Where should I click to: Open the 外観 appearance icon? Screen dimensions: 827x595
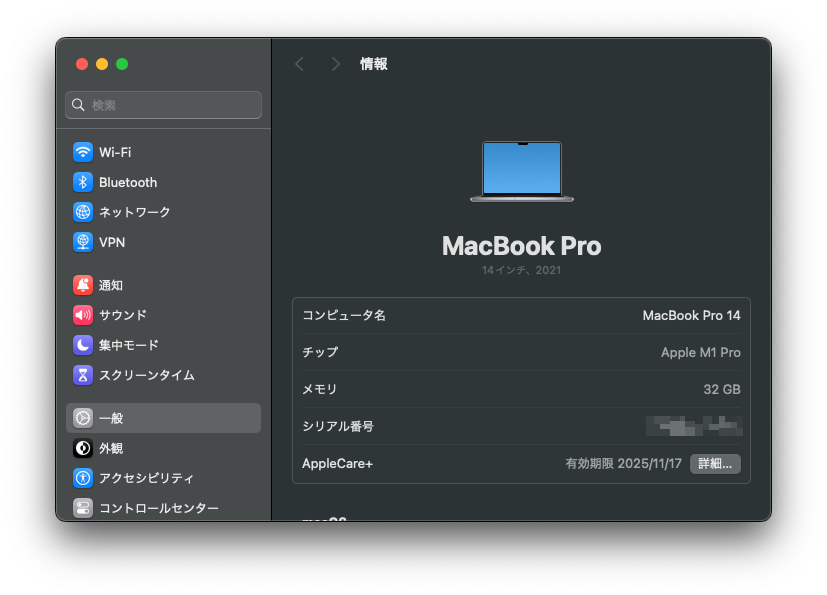83,448
